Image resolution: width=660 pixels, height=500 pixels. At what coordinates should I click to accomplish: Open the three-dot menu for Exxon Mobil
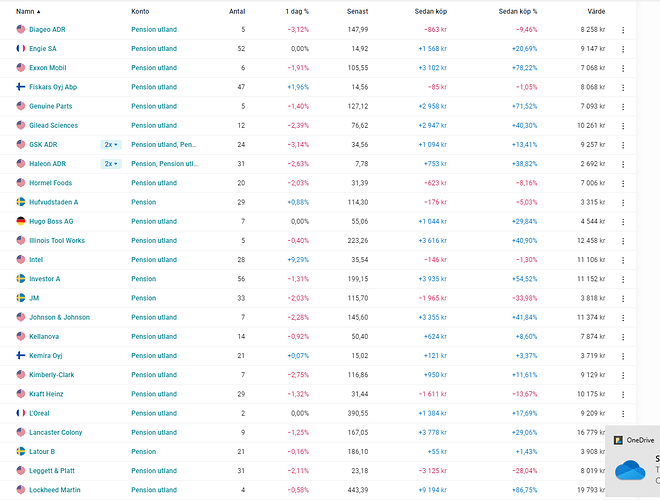pos(623,68)
